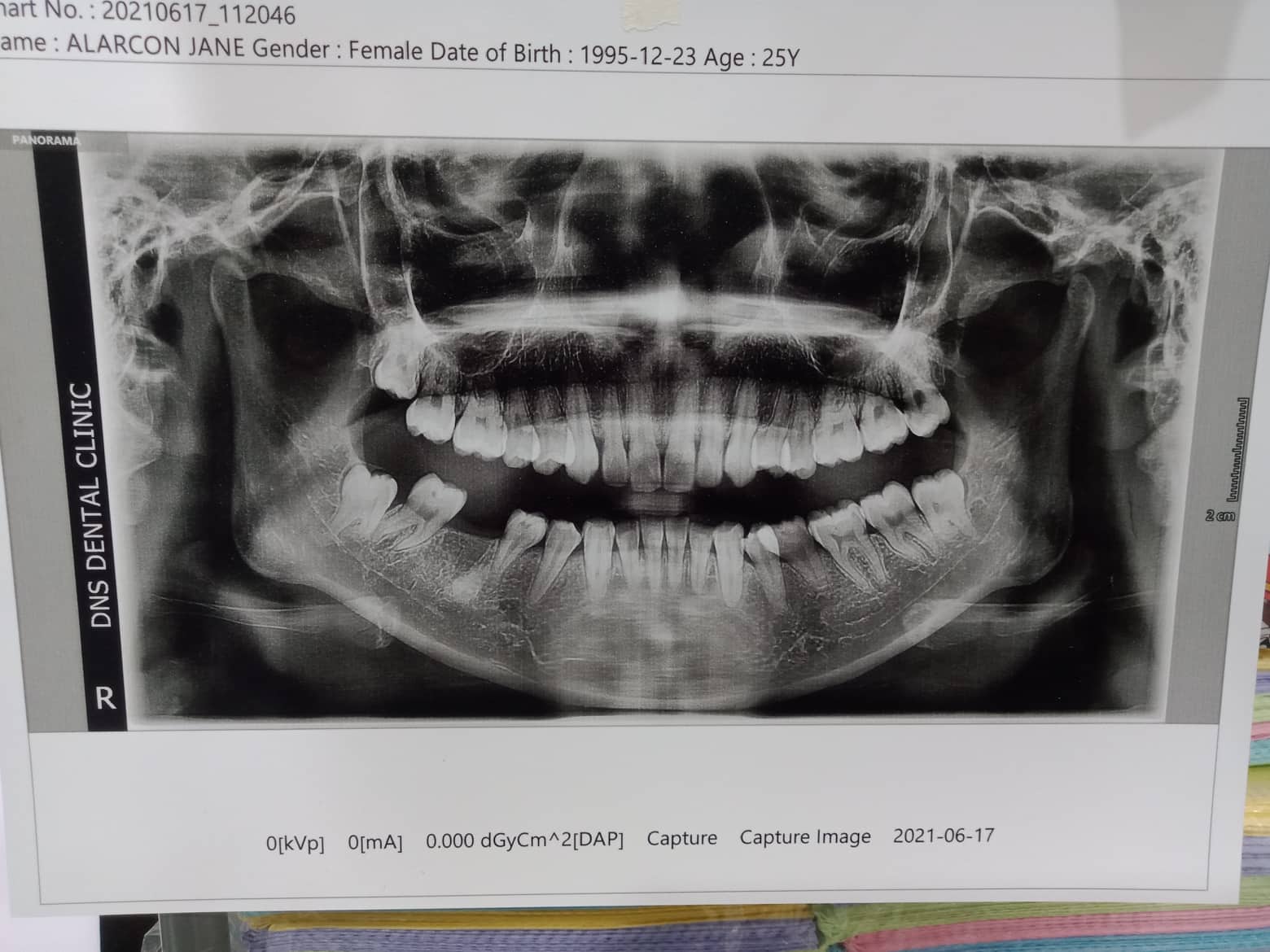The width and height of the screenshot is (1270, 952).
Task: Click the Capture Image label
Action: pyautogui.click(x=804, y=837)
